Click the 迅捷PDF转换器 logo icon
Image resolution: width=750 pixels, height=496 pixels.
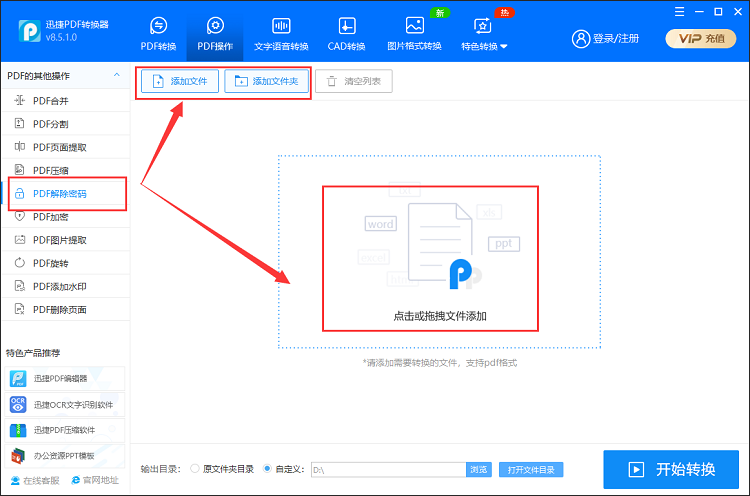click(x=30, y=31)
